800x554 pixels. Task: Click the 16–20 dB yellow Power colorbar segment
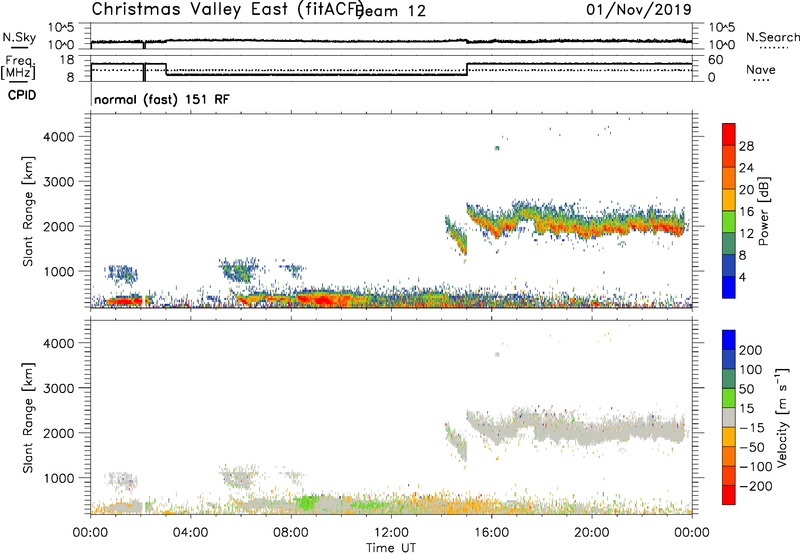pyautogui.click(x=729, y=200)
